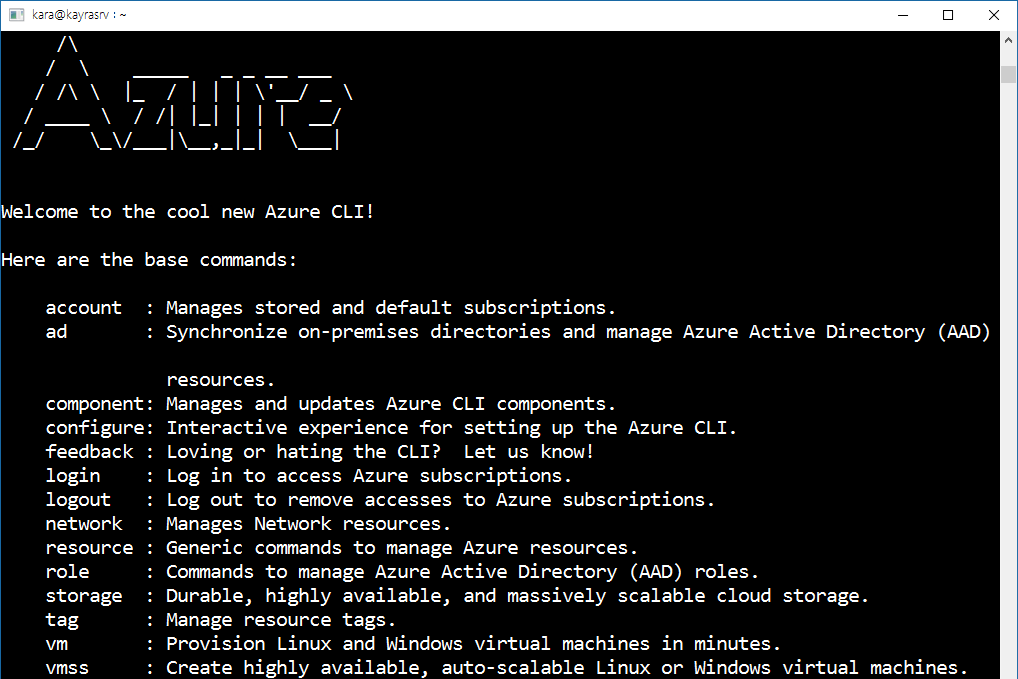Click the 'vm' command name
1018x679 pixels.
56,644
